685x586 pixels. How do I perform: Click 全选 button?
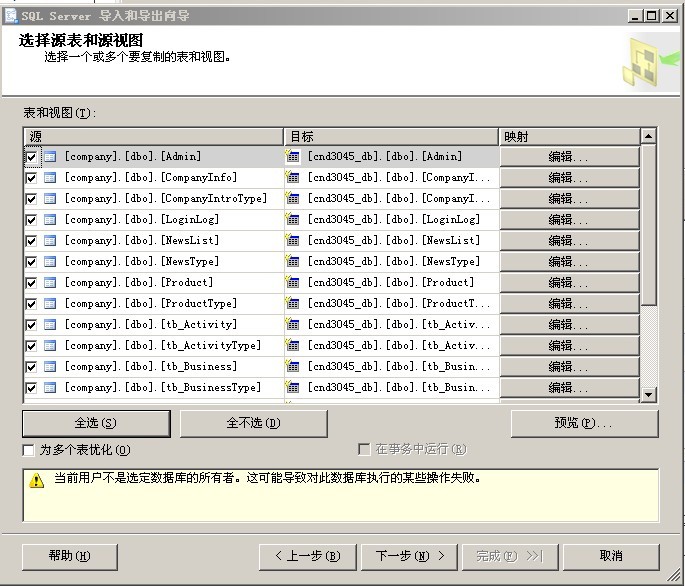coord(96,423)
